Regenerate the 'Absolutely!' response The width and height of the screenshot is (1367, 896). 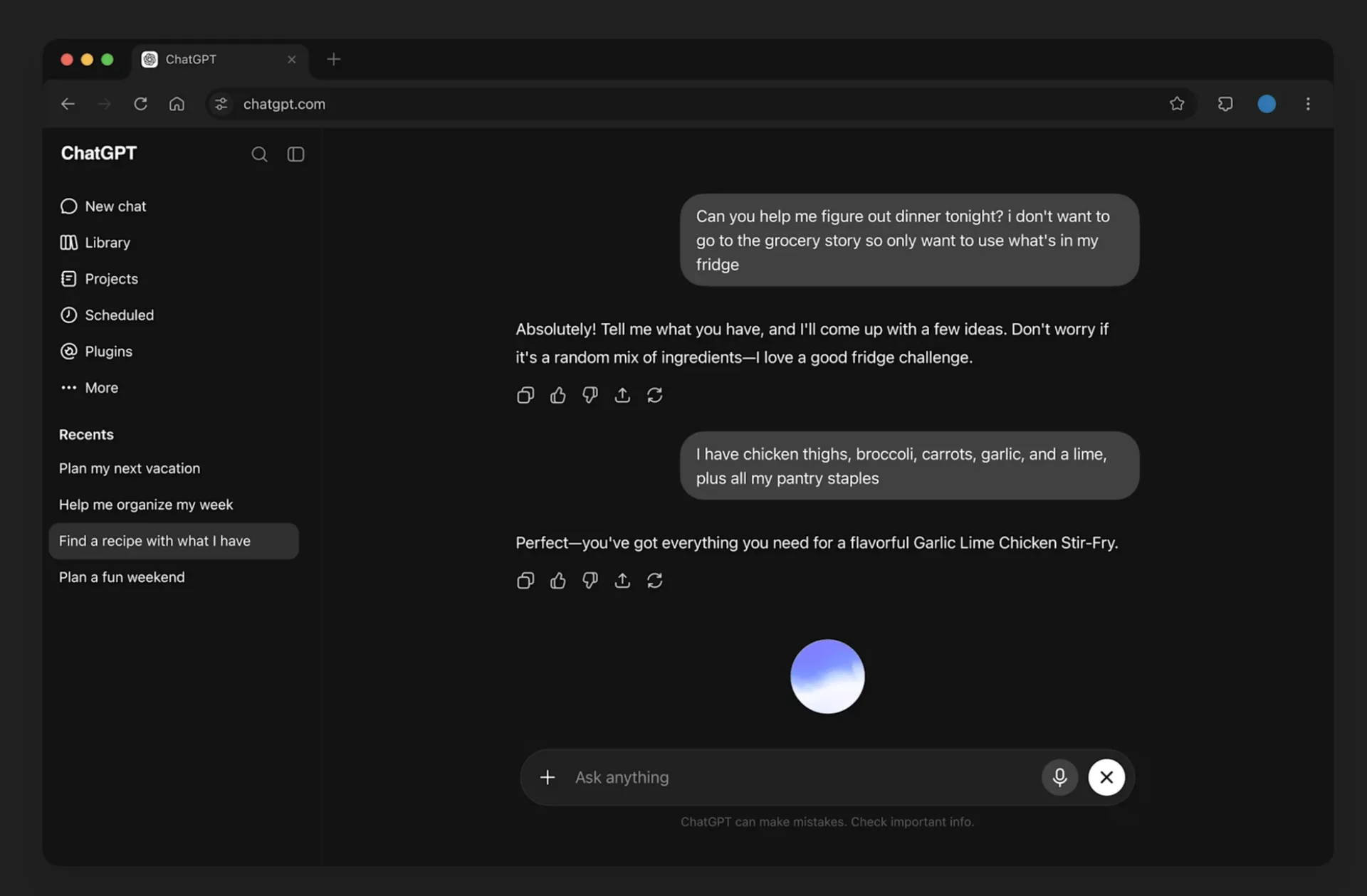655,395
